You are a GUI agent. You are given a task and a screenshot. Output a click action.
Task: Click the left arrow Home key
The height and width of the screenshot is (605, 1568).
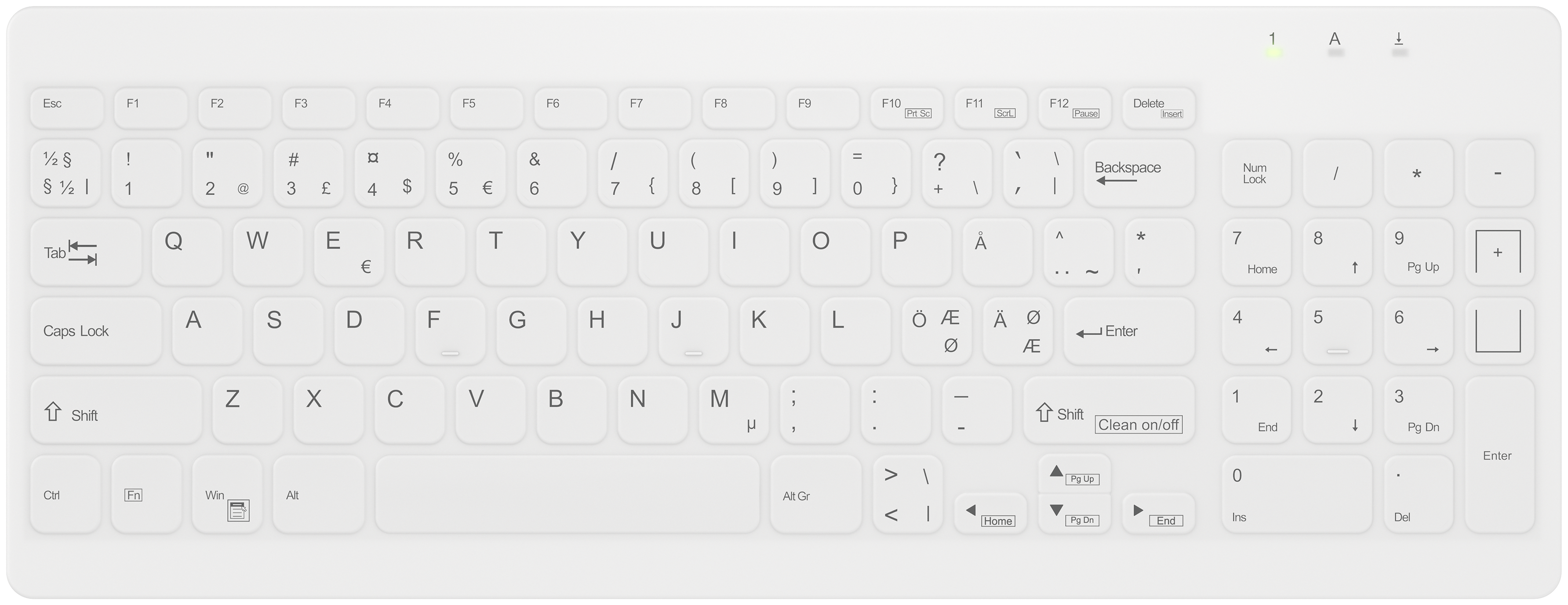click(x=990, y=513)
